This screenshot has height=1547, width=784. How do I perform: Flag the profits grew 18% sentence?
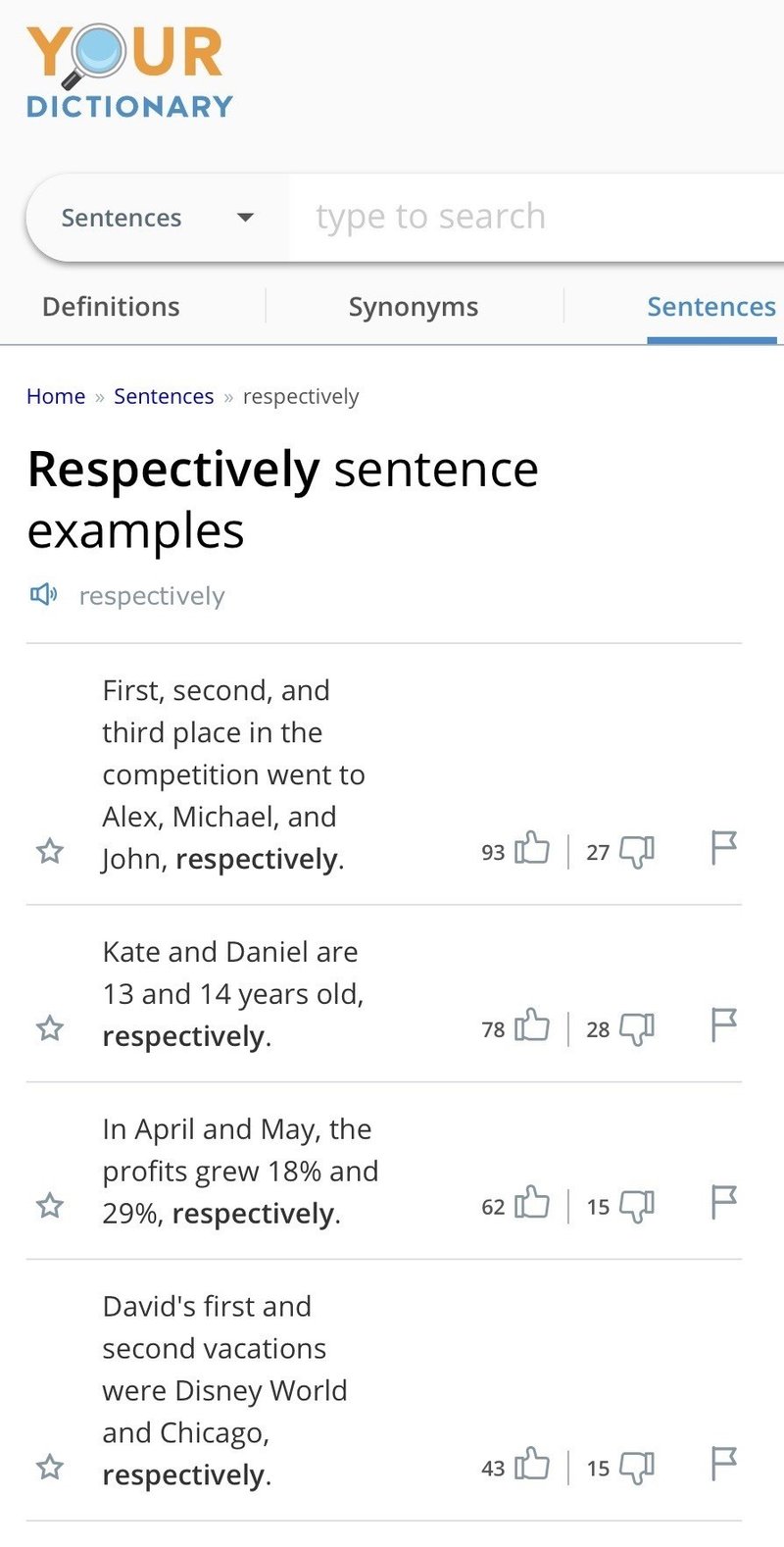[x=723, y=1202]
